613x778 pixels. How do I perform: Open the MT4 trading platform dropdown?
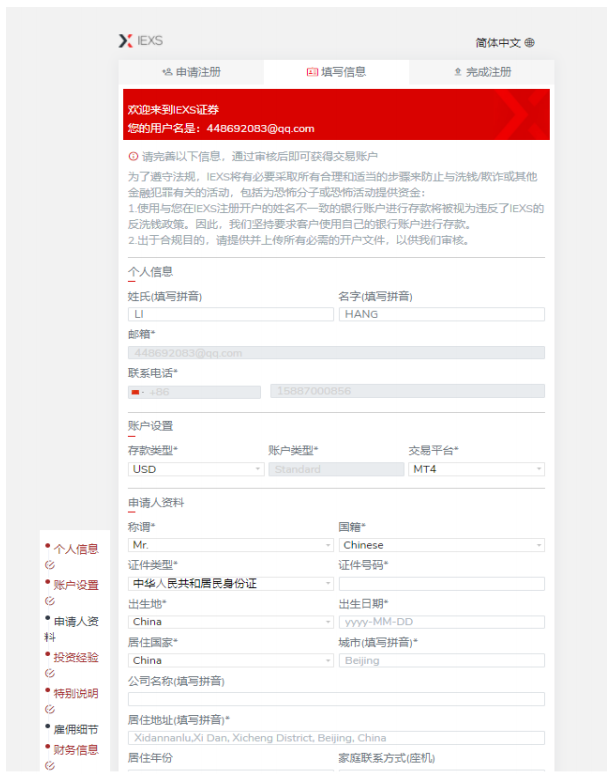(477, 469)
